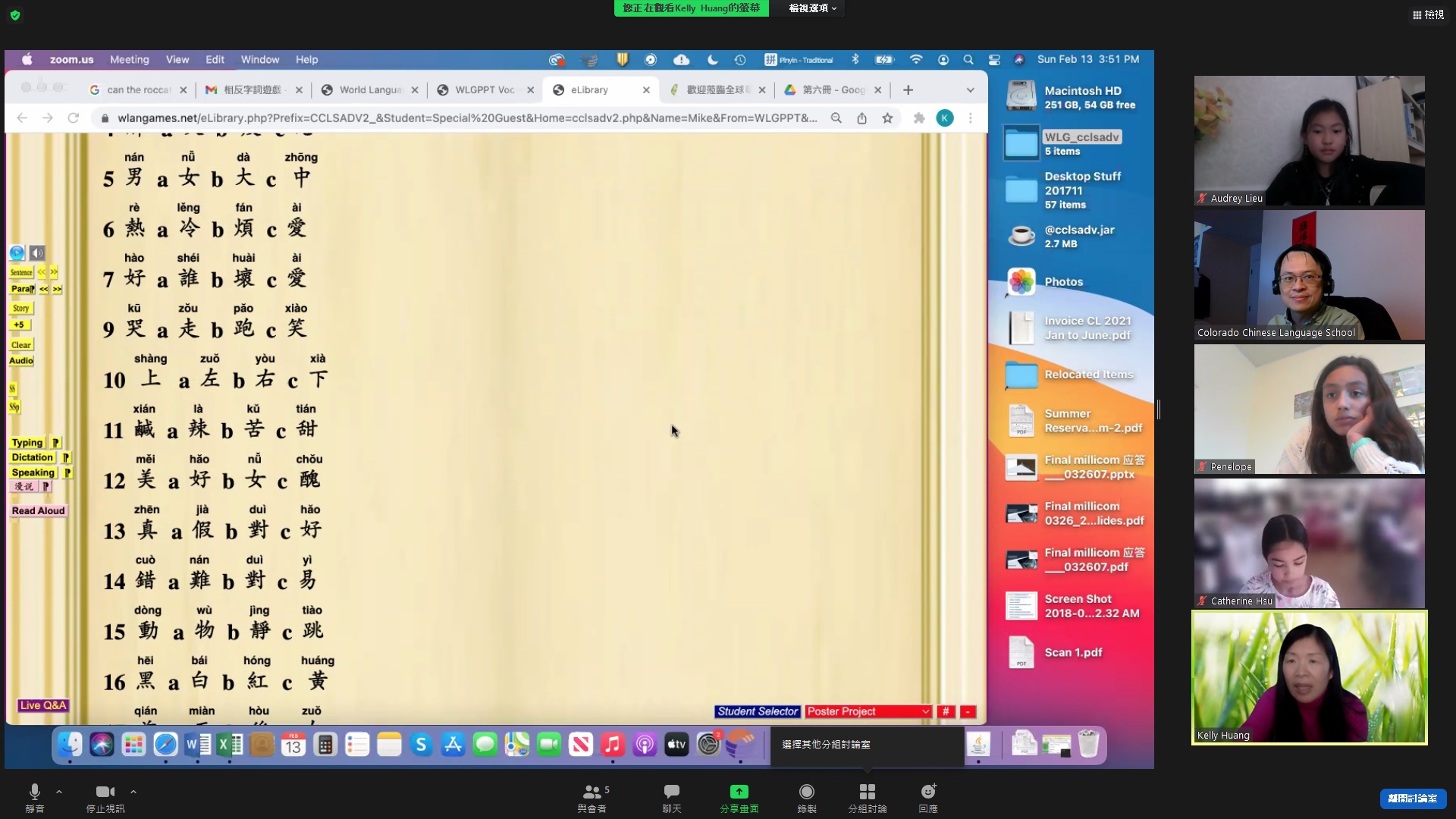Switch to the WLGPPT Voc tab
Viewport: 1456px width, 819px height.
pos(485,89)
